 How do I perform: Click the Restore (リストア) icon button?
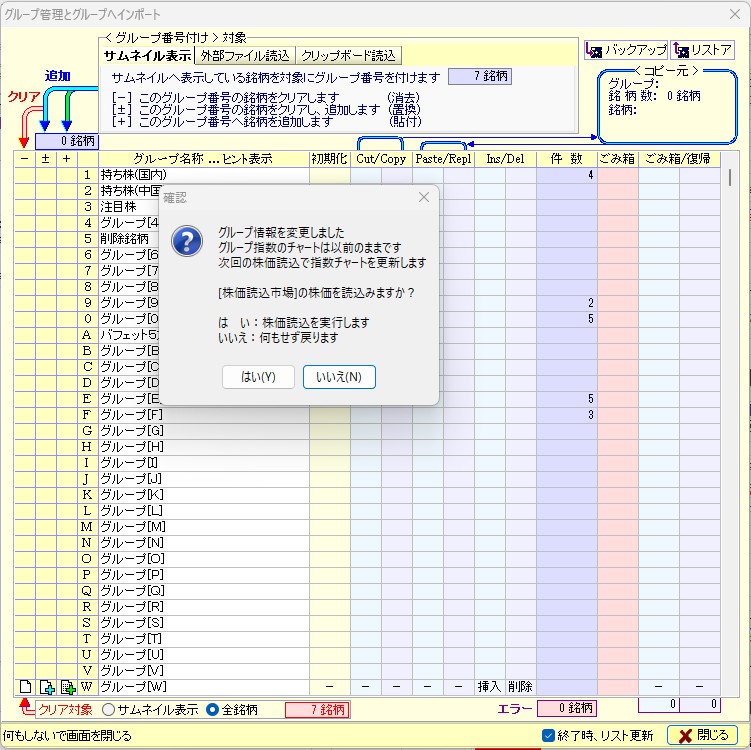pos(702,50)
